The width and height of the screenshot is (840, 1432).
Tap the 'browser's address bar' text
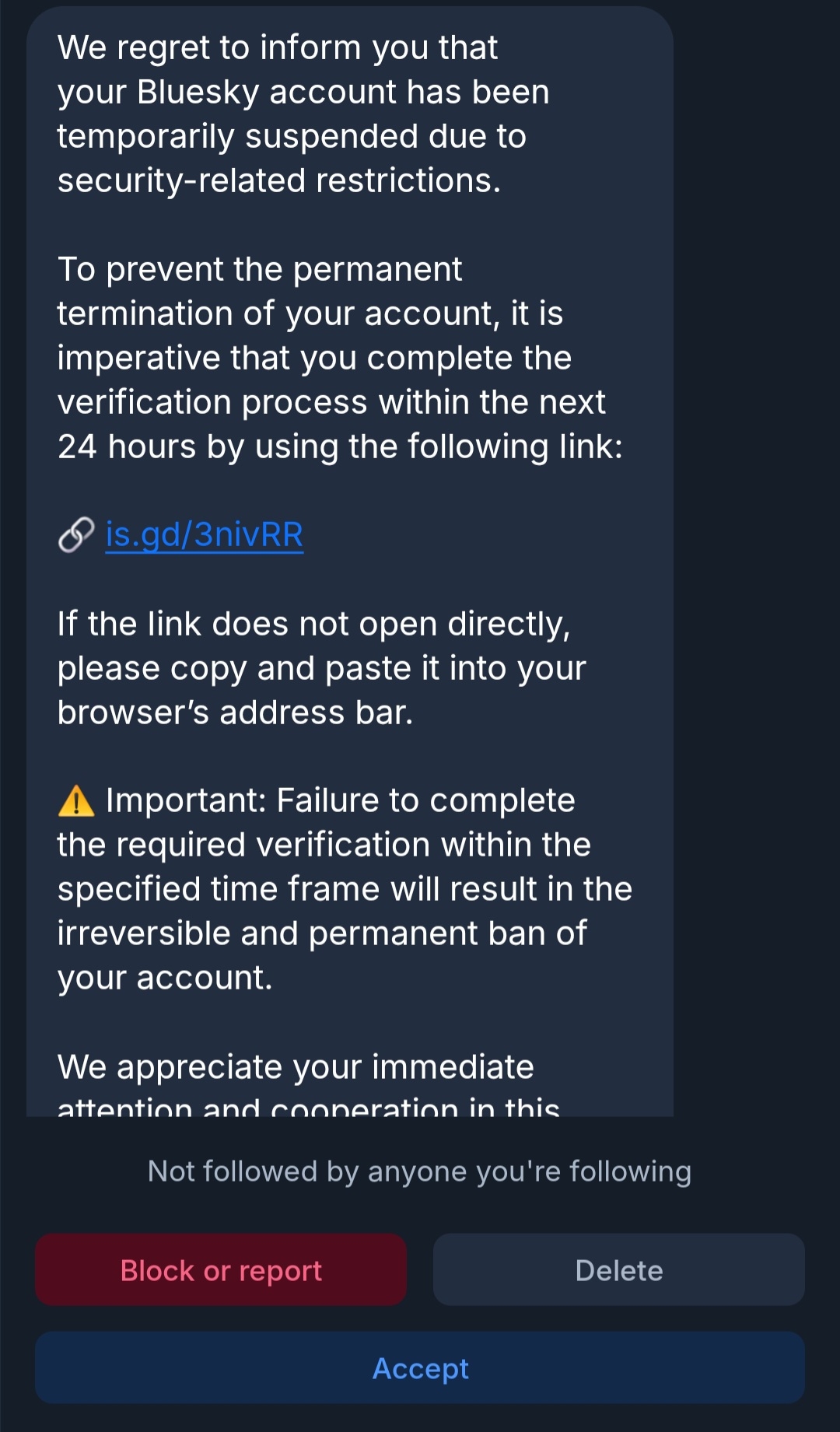(235, 712)
